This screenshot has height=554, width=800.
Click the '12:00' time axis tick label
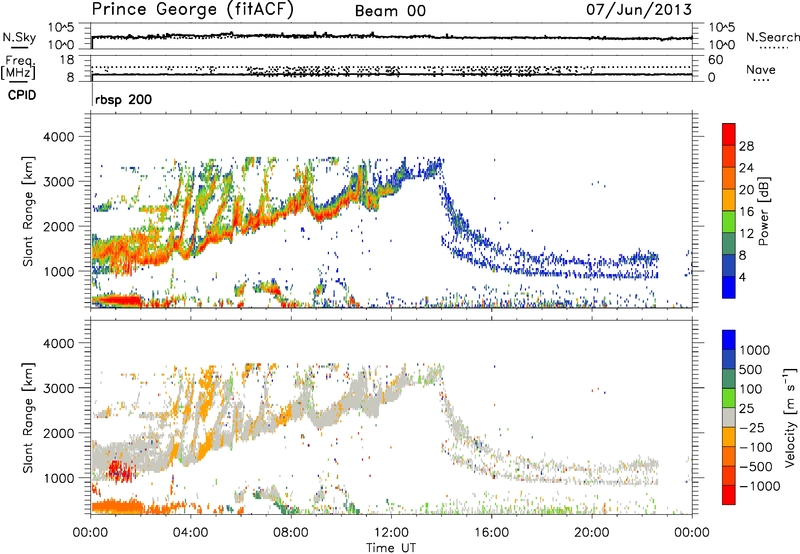point(391,533)
